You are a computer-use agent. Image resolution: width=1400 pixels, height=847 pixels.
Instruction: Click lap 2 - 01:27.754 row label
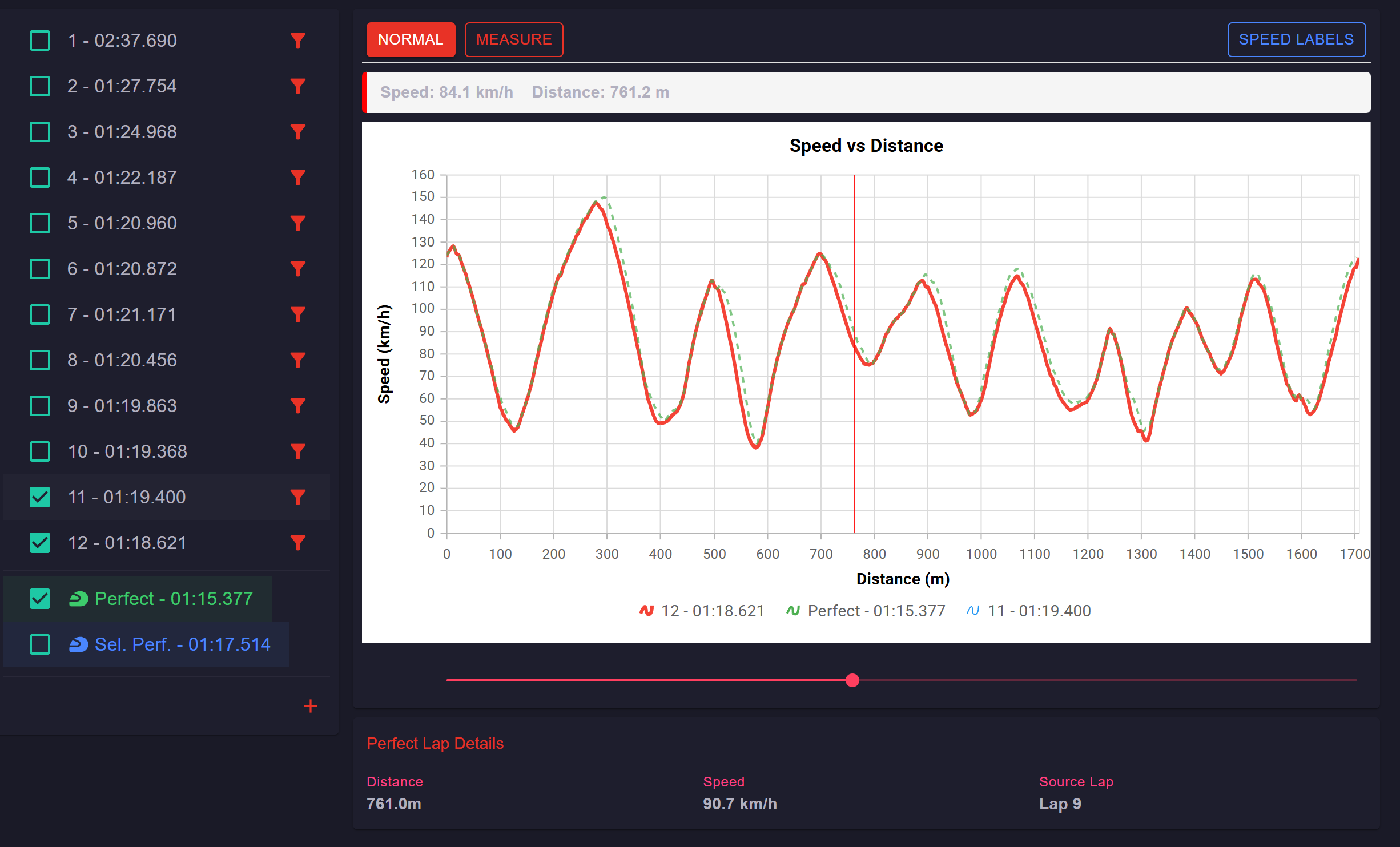click(x=122, y=86)
